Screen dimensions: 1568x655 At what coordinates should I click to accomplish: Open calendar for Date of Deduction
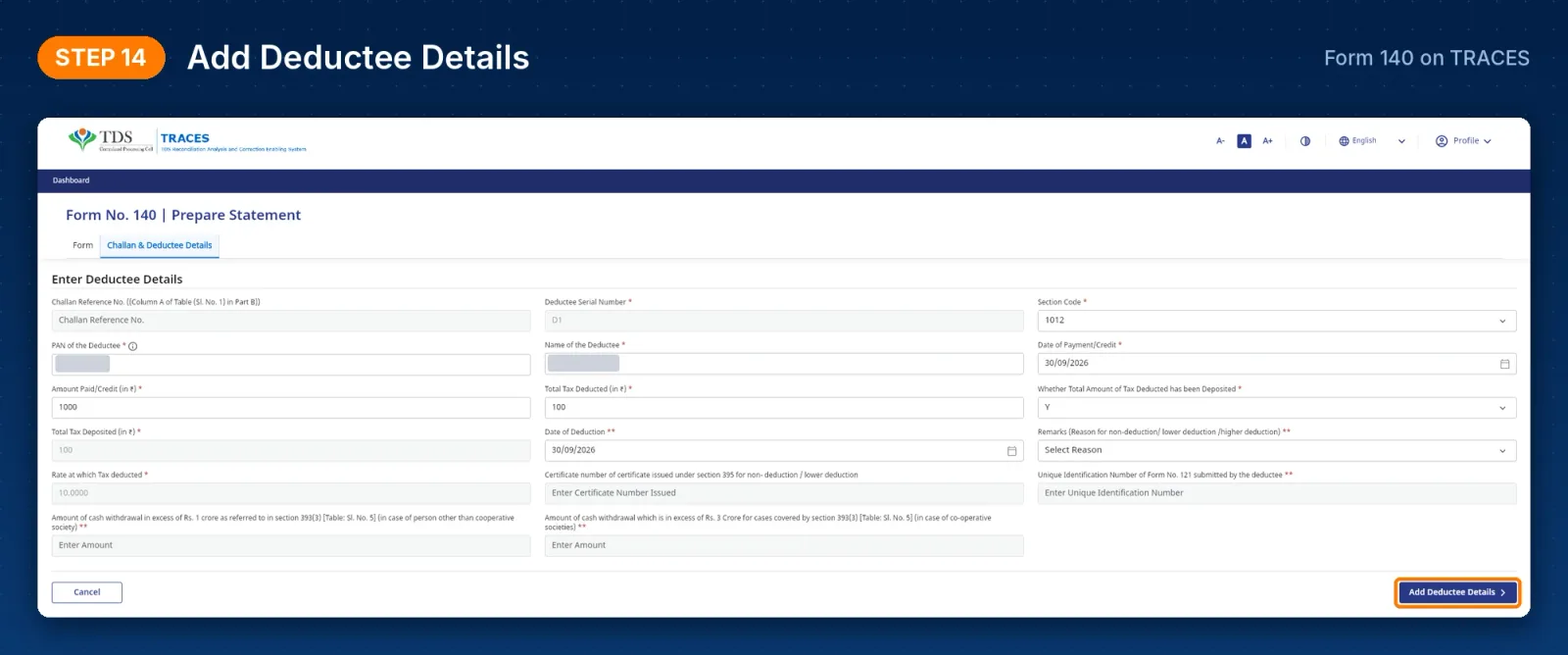1011,451
